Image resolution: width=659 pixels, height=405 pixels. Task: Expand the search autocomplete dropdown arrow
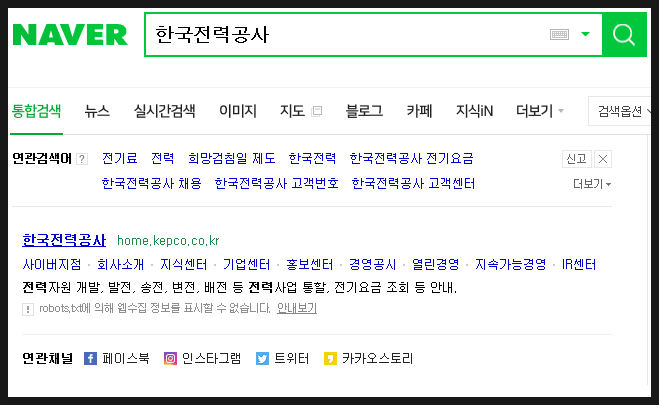[585, 34]
